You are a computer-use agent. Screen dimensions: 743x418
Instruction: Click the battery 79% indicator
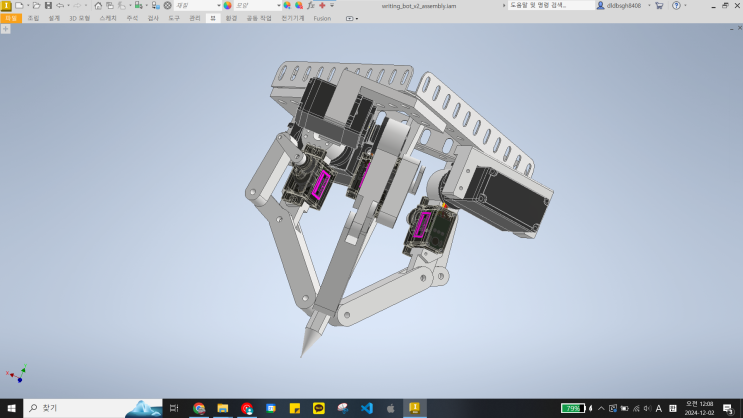573,408
